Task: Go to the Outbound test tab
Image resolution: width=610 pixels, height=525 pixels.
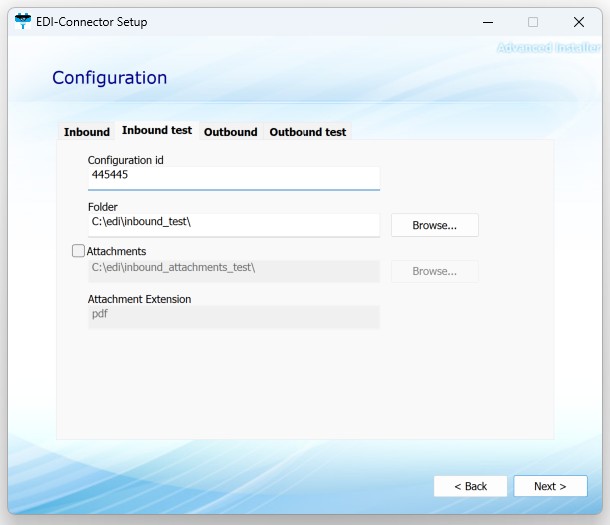Action: (x=307, y=132)
